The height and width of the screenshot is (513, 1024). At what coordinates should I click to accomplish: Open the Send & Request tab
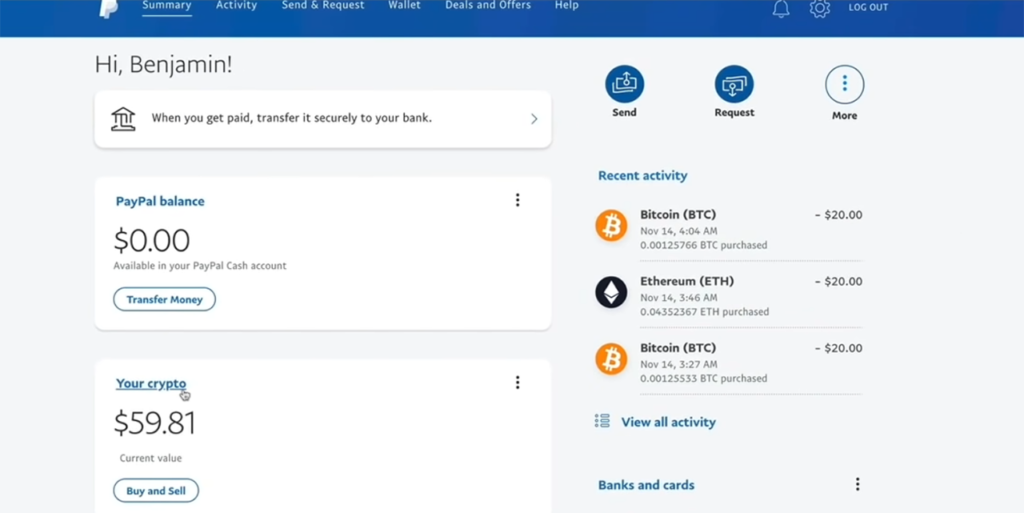pos(322,6)
